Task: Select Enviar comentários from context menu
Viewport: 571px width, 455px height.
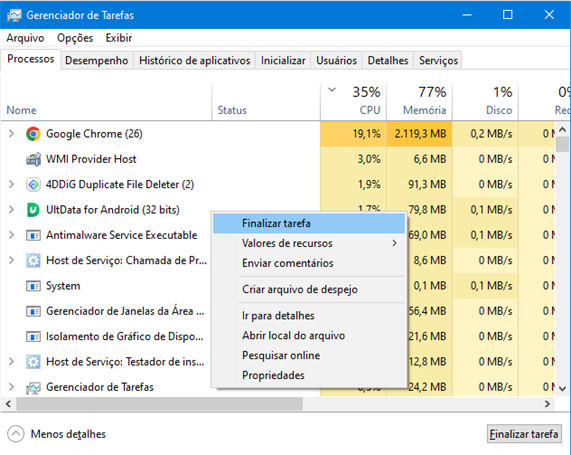Action: tap(309, 263)
